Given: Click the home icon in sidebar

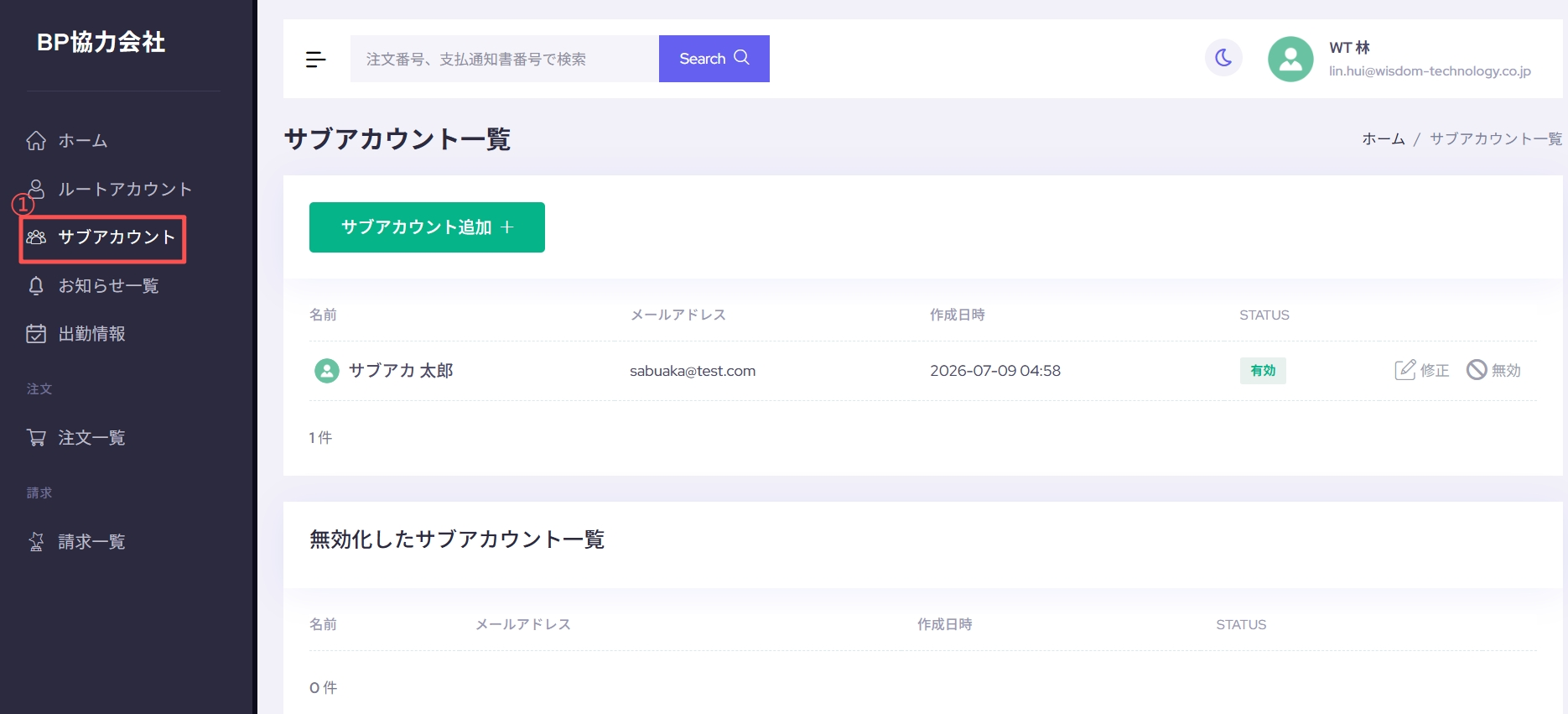Looking at the screenshot, I should (x=36, y=141).
